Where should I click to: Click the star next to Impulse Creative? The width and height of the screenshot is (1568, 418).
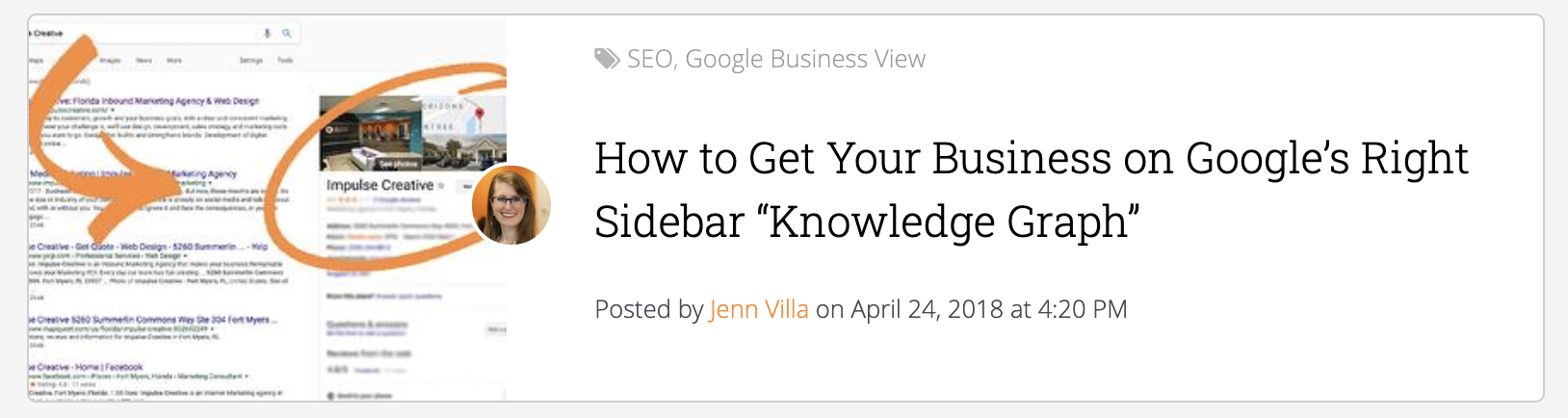[442, 186]
